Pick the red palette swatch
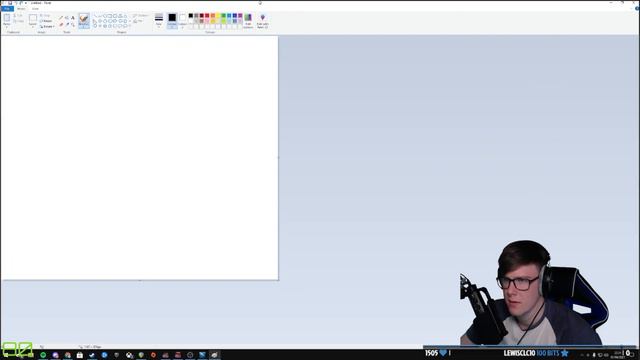This screenshot has height=360, width=640. click(207, 16)
